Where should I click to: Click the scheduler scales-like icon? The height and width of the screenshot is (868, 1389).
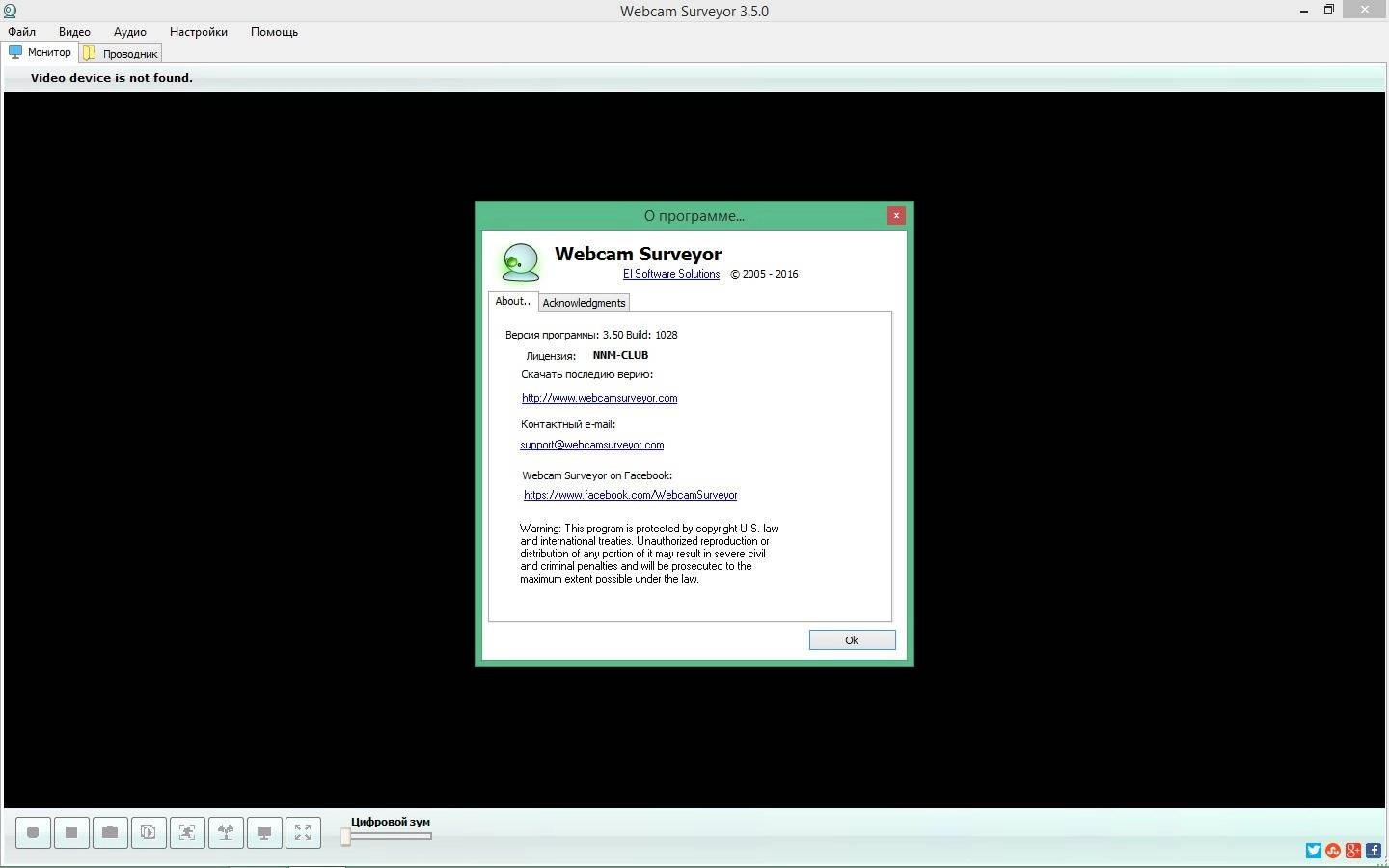[x=226, y=832]
